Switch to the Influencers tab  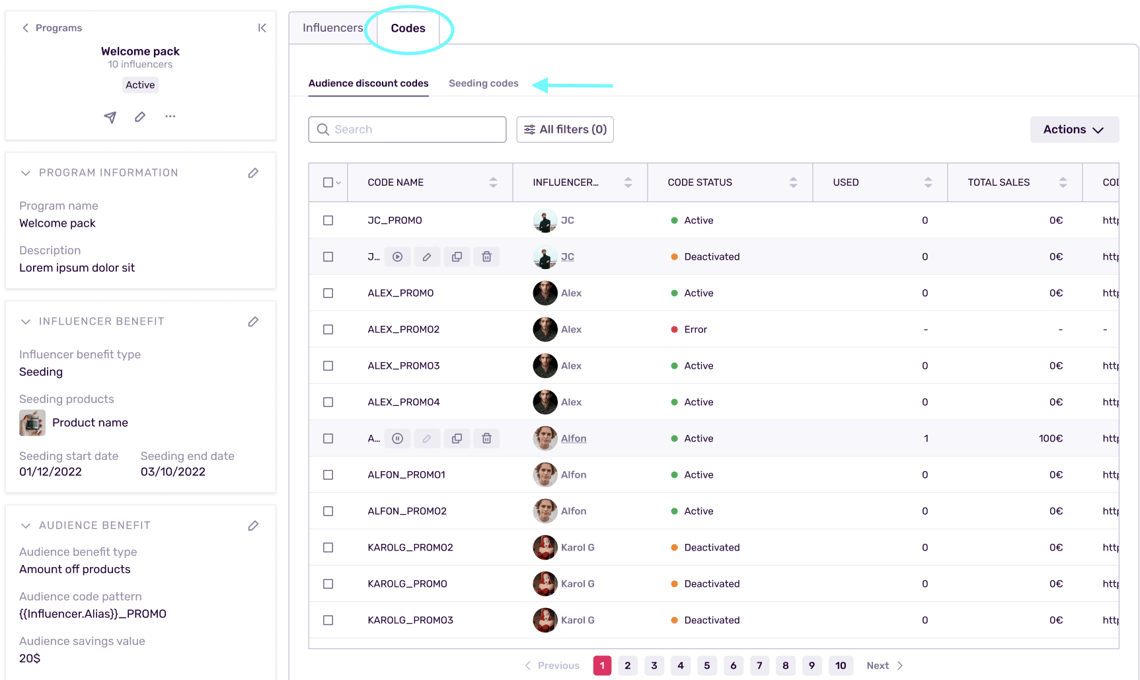click(334, 27)
